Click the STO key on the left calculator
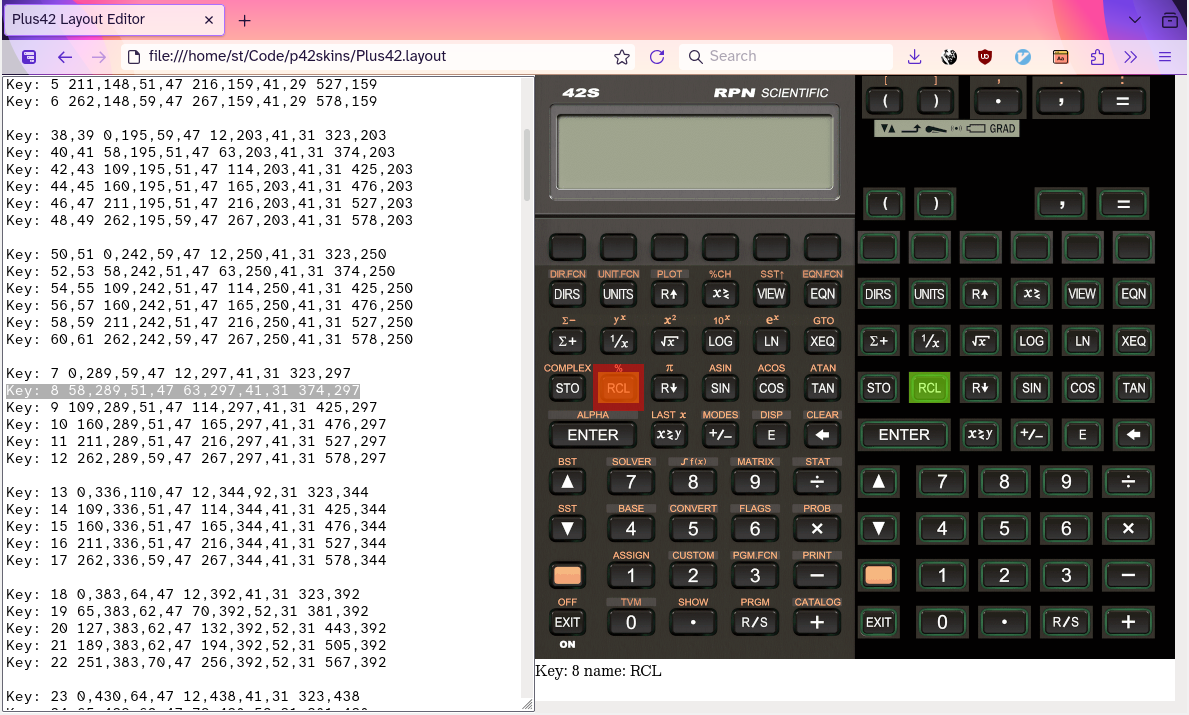 pyautogui.click(x=566, y=388)
